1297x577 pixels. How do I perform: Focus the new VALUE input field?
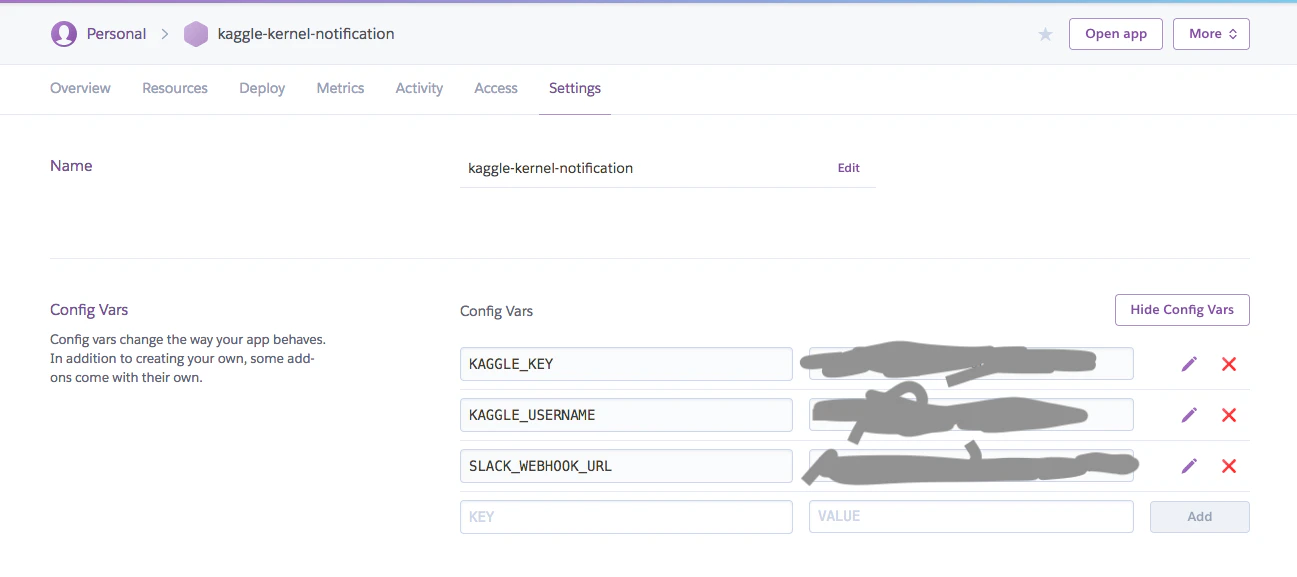pyautogui.click(x=971, y=517)
